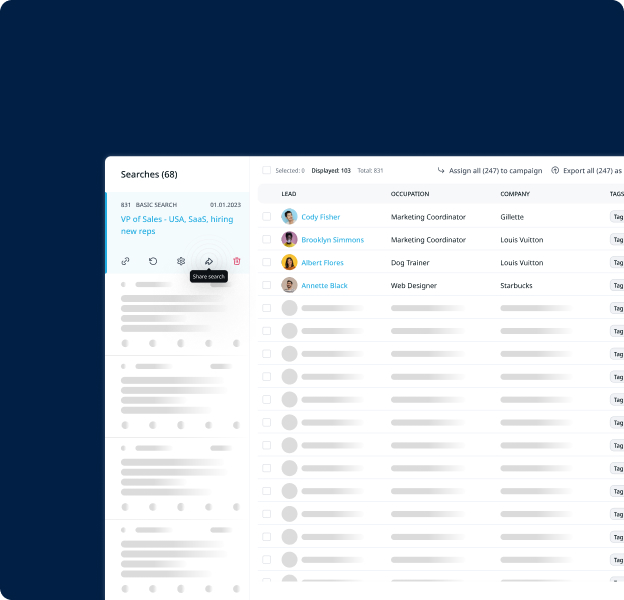
Task: Click the Tag button in Annette Black's row
Action: 618,285
